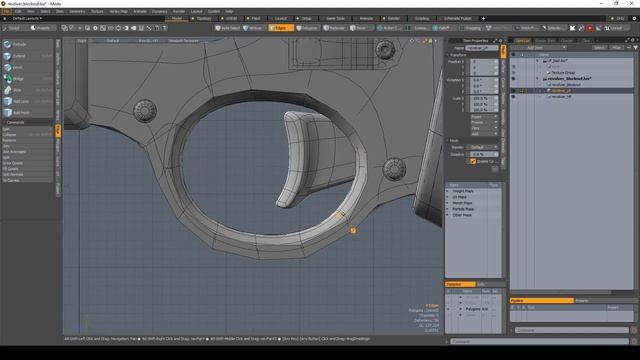Select the Slide tool
This screenshot has width=640, height=360.
(x=27, y=90)
